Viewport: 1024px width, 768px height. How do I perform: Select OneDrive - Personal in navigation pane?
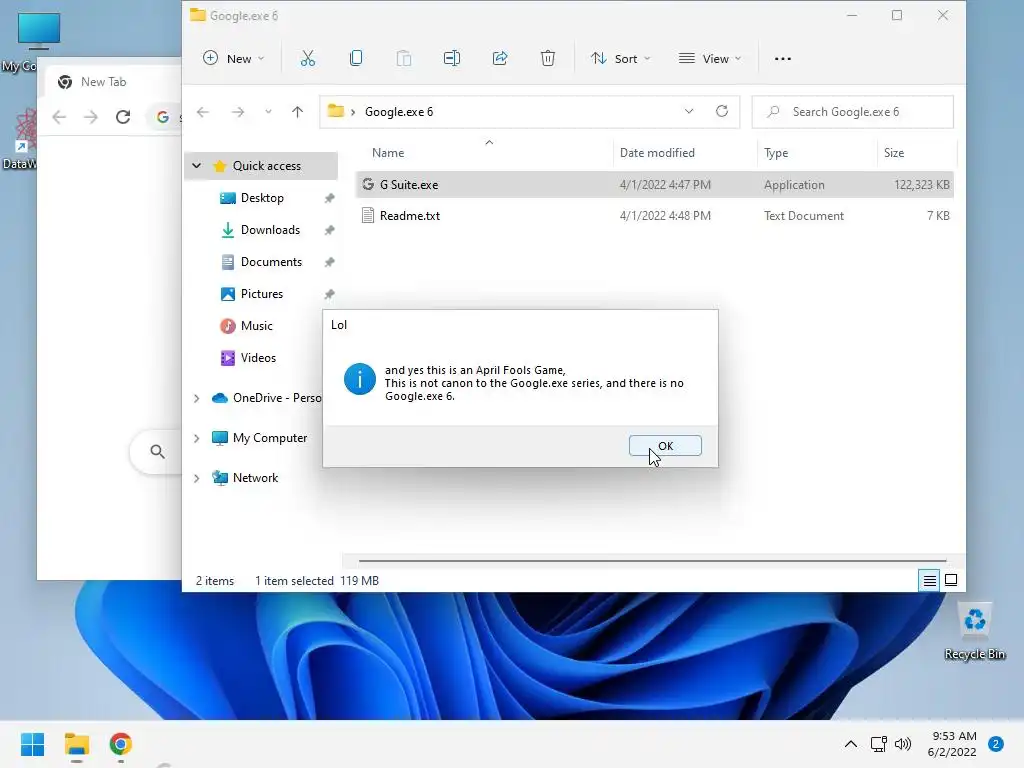[x=268, y=398]
